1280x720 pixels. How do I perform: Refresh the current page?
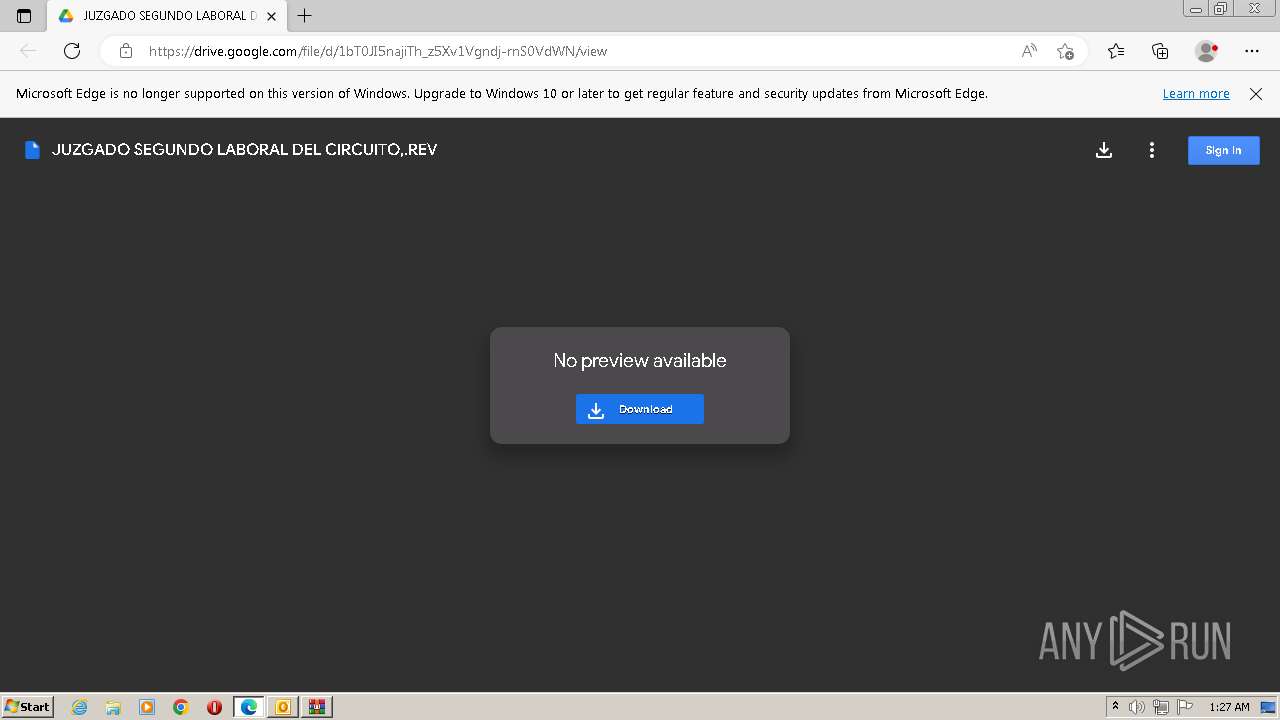tap(72, 51)
